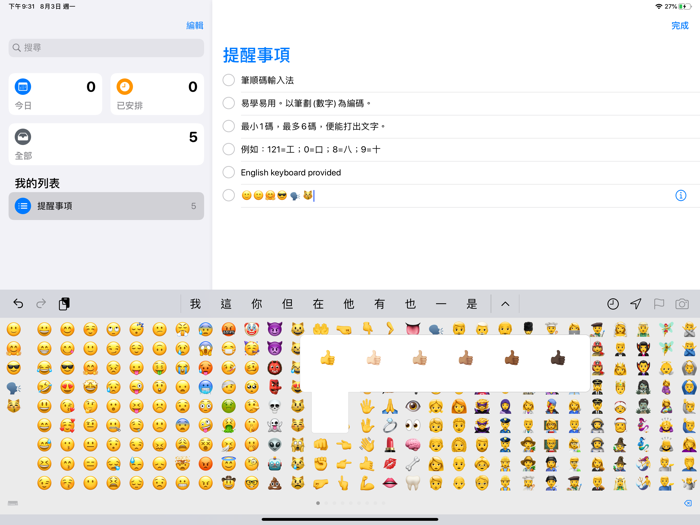Choose candidate word 但
The image size is (700, 525).
tap(288, 304)
